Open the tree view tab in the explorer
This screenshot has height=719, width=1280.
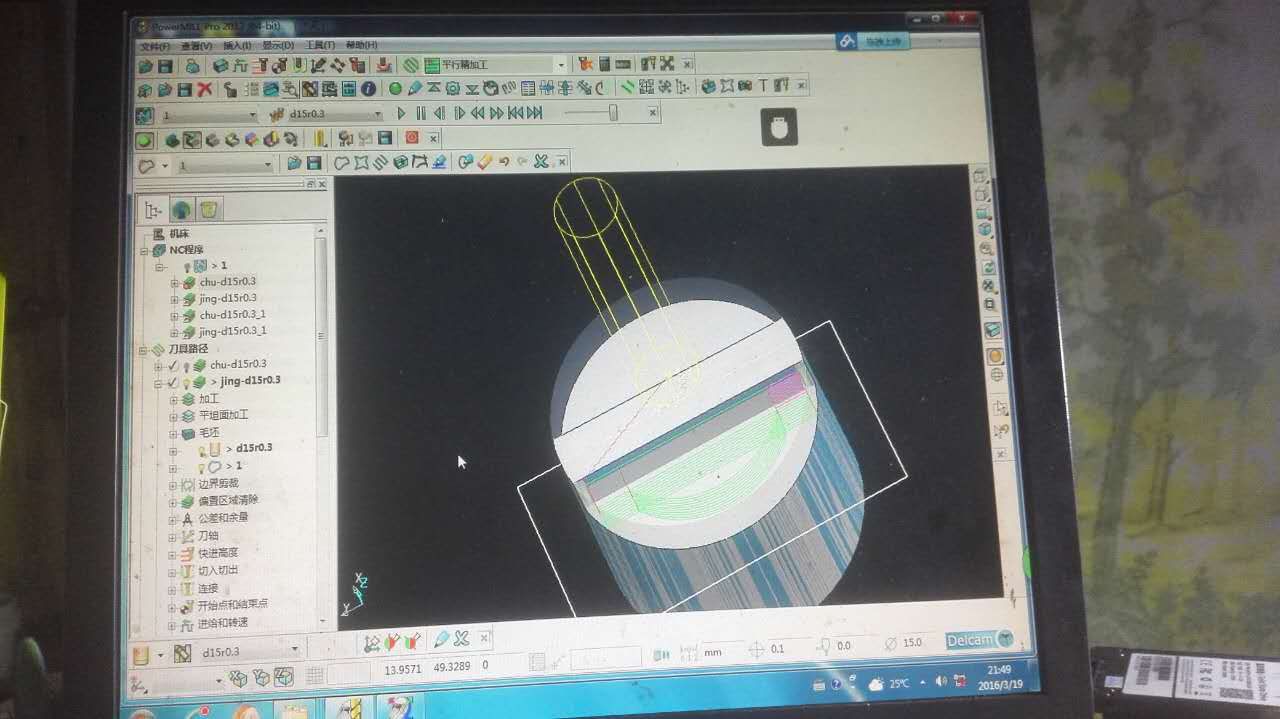[x=153, y=210]
